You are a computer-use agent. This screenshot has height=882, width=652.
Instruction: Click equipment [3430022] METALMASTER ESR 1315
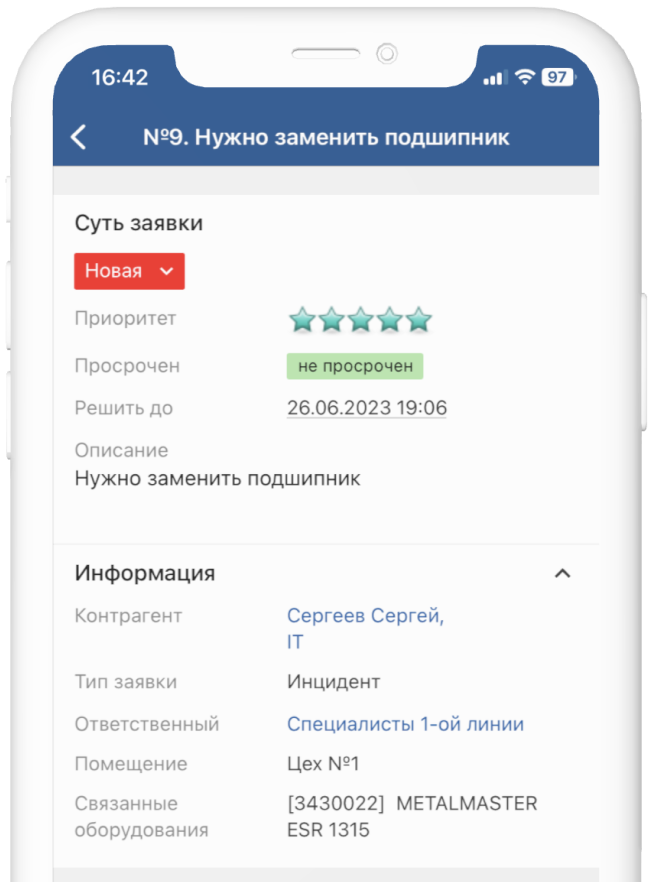click(x=412, y=817)
